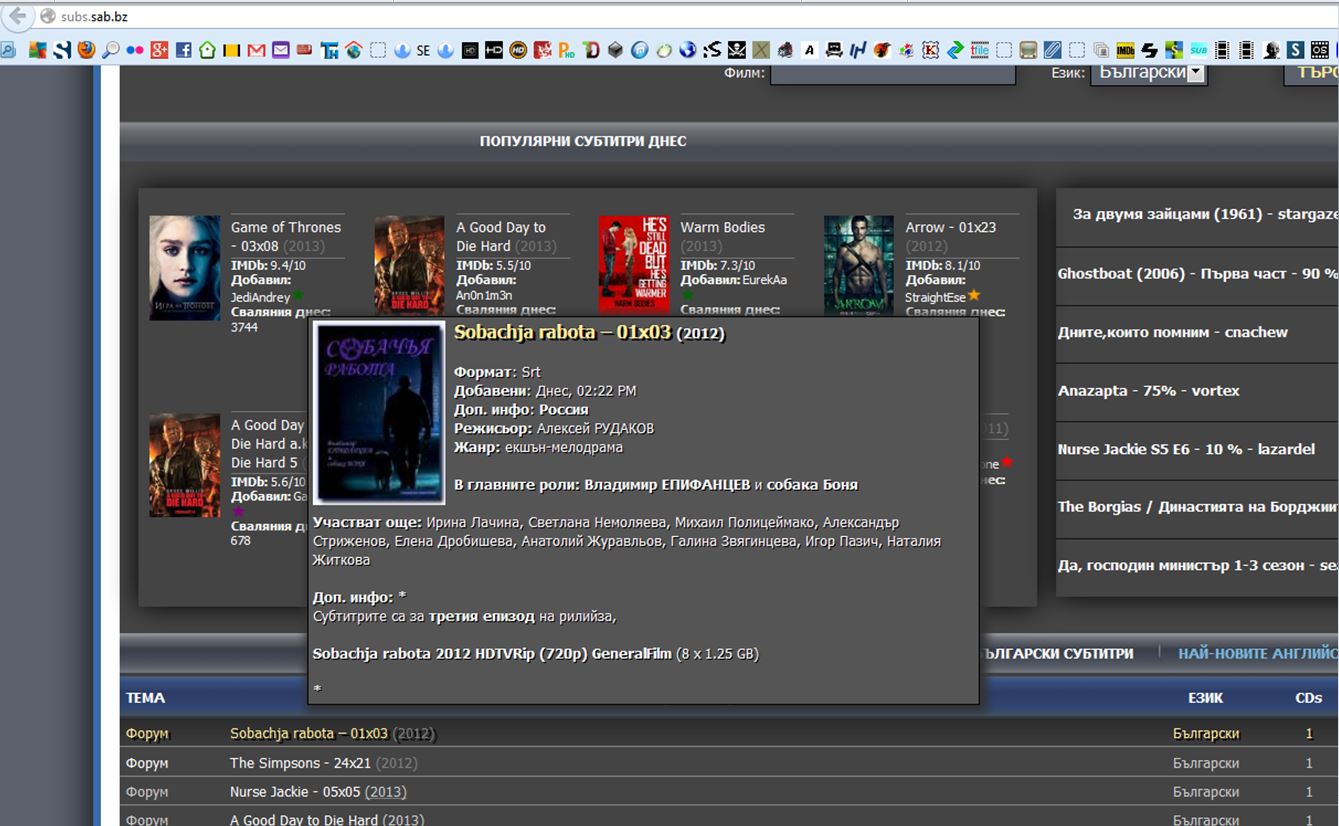The width and height of the screenshot is (1339, 826).
Task: Switch to БЪЛГАРСКИ СУБТИТРИ tab
Action: pyautogui.click(x=1056, y=653)
